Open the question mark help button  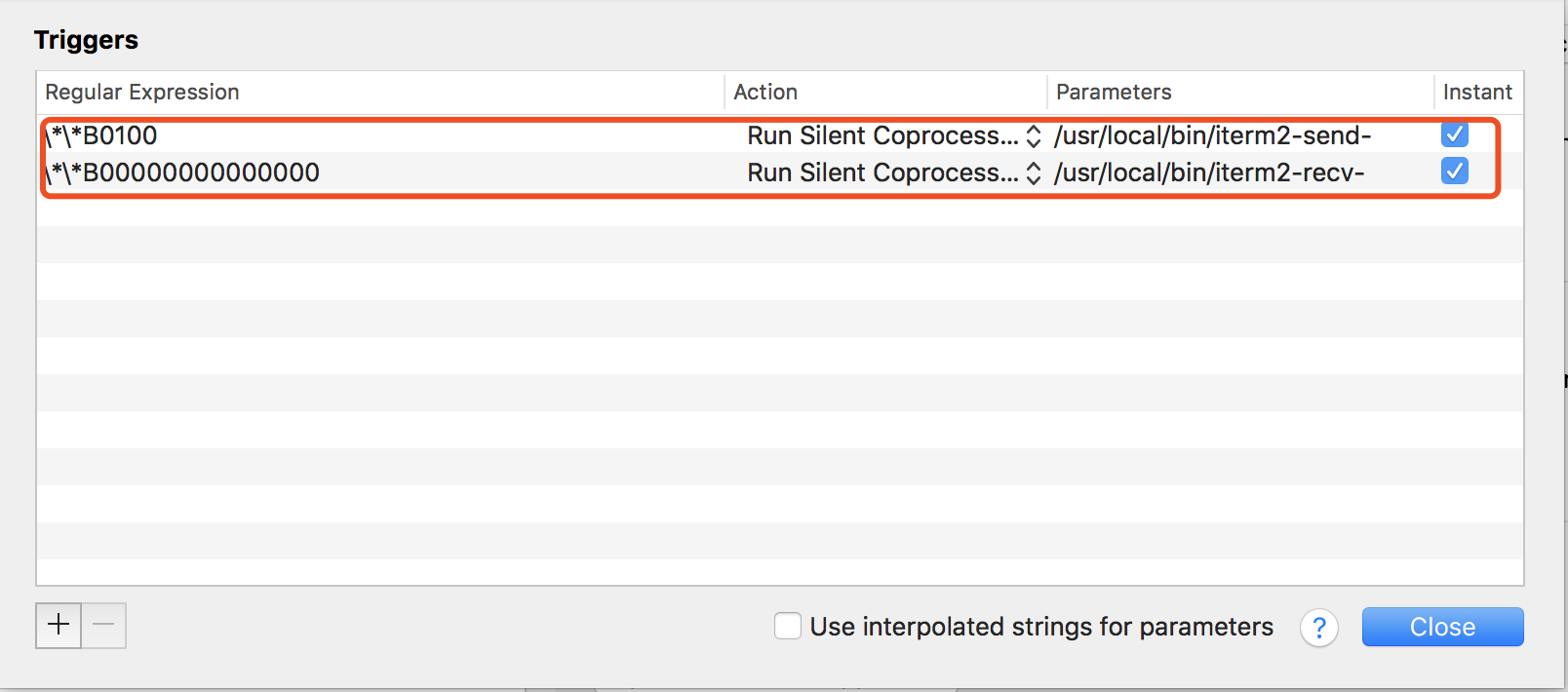(1318, 628)
